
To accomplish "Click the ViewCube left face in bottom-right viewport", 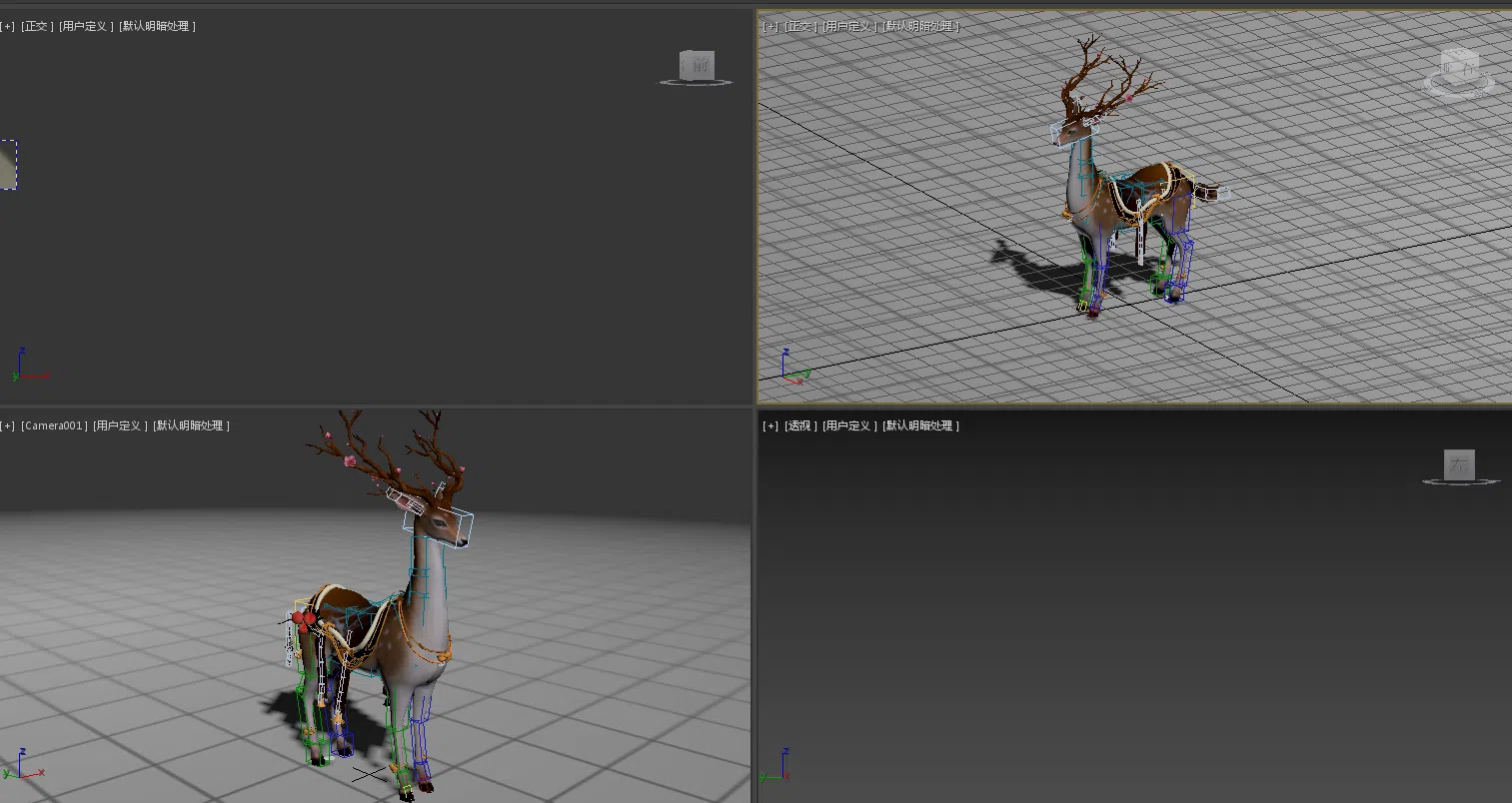I will tap(1459, 464).
